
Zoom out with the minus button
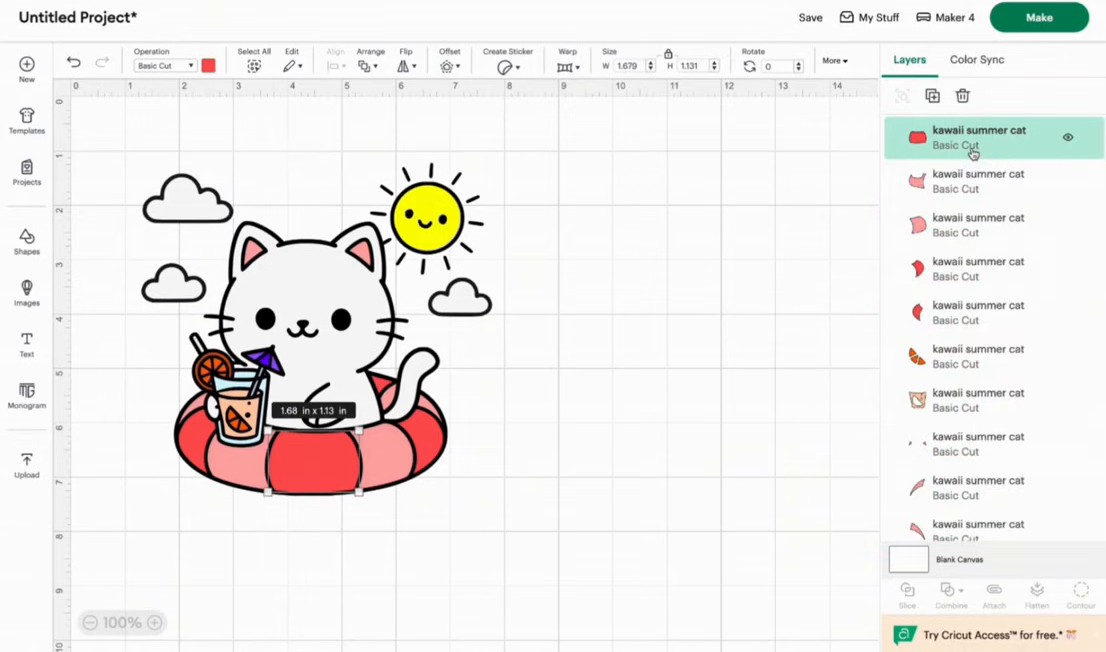90,622
